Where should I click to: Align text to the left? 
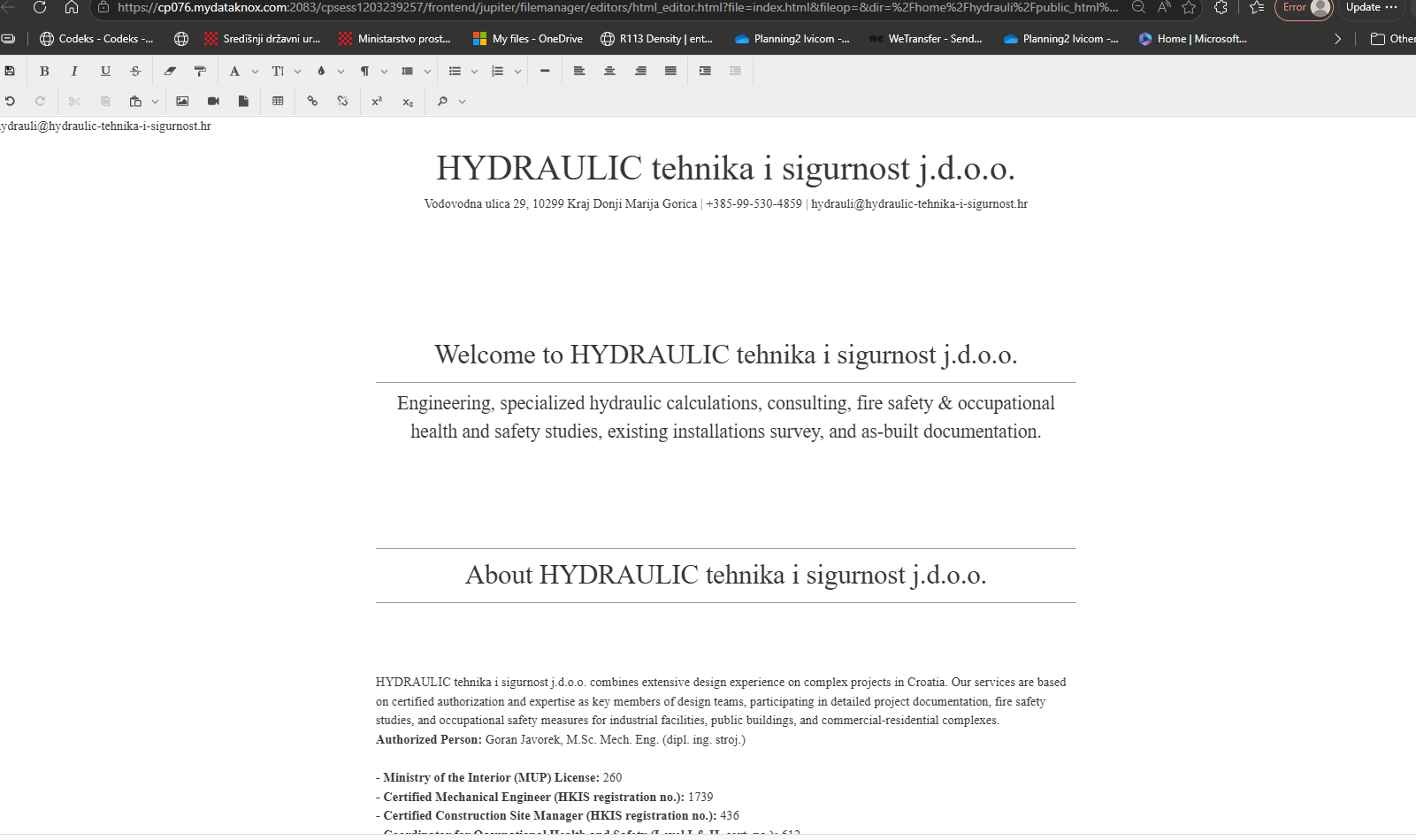click(579, 71)
